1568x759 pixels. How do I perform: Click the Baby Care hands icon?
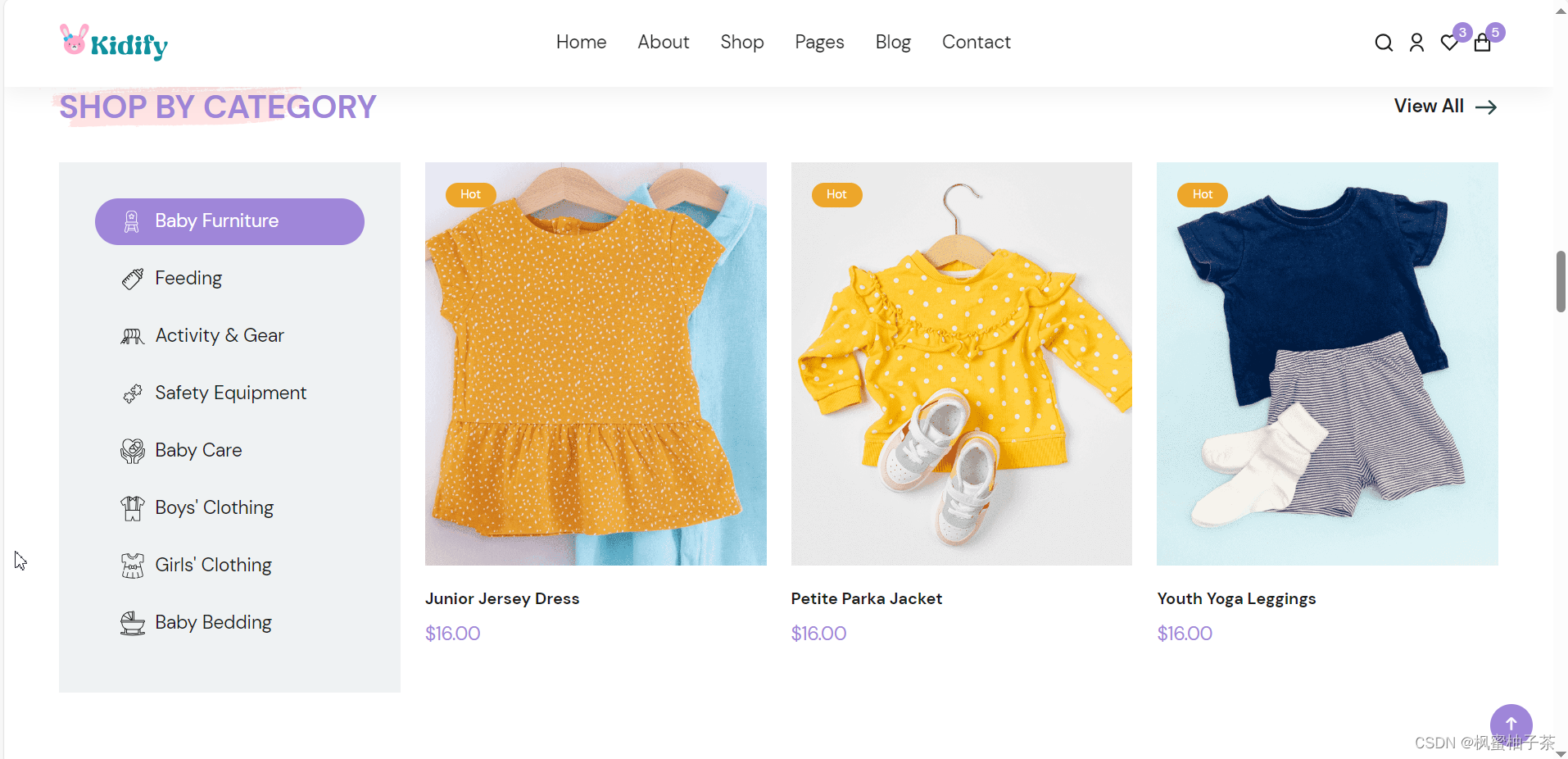pyautogui.click(x=132, y=451)
